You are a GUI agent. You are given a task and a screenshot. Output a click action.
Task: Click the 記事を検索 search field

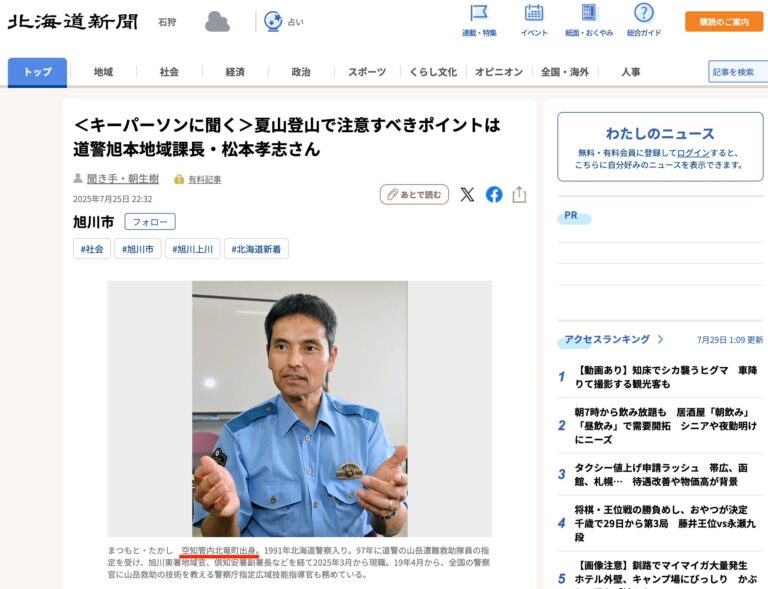click(738, 72)
